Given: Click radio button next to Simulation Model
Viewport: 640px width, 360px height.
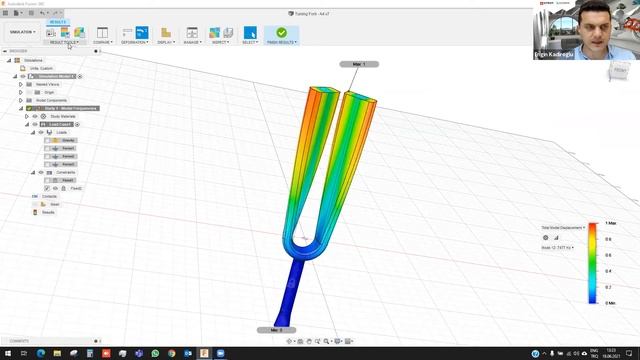Looking at the screenshot, I should 80,76.
